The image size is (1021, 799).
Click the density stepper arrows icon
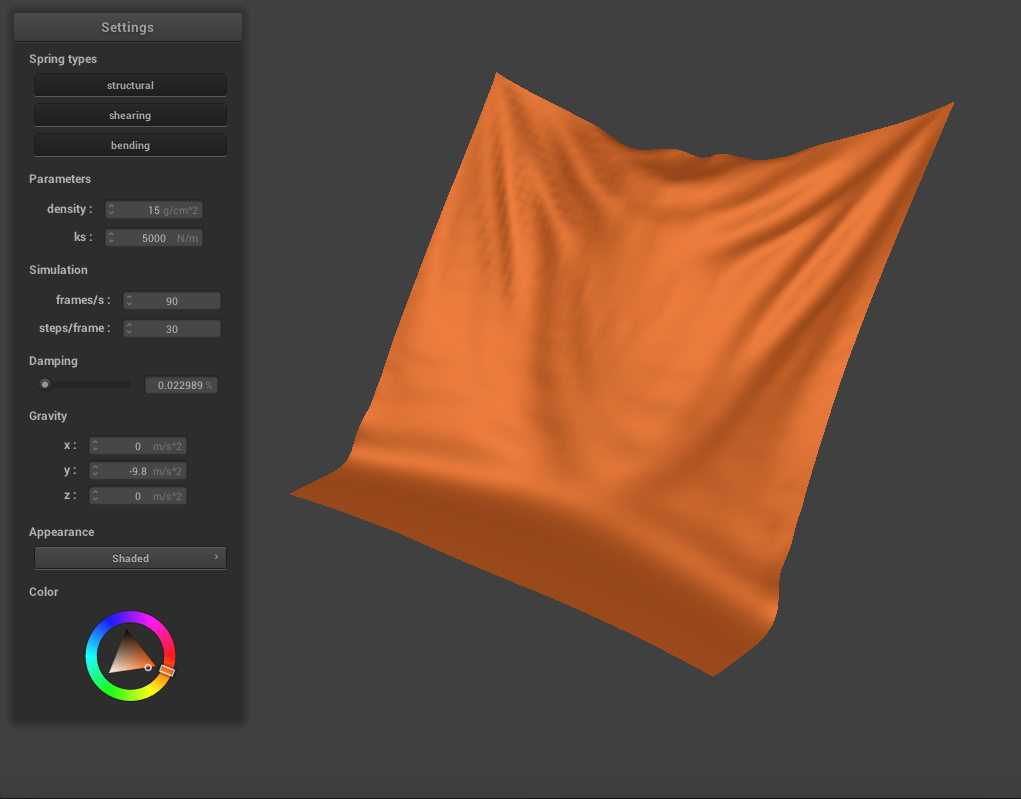point(111,210)
